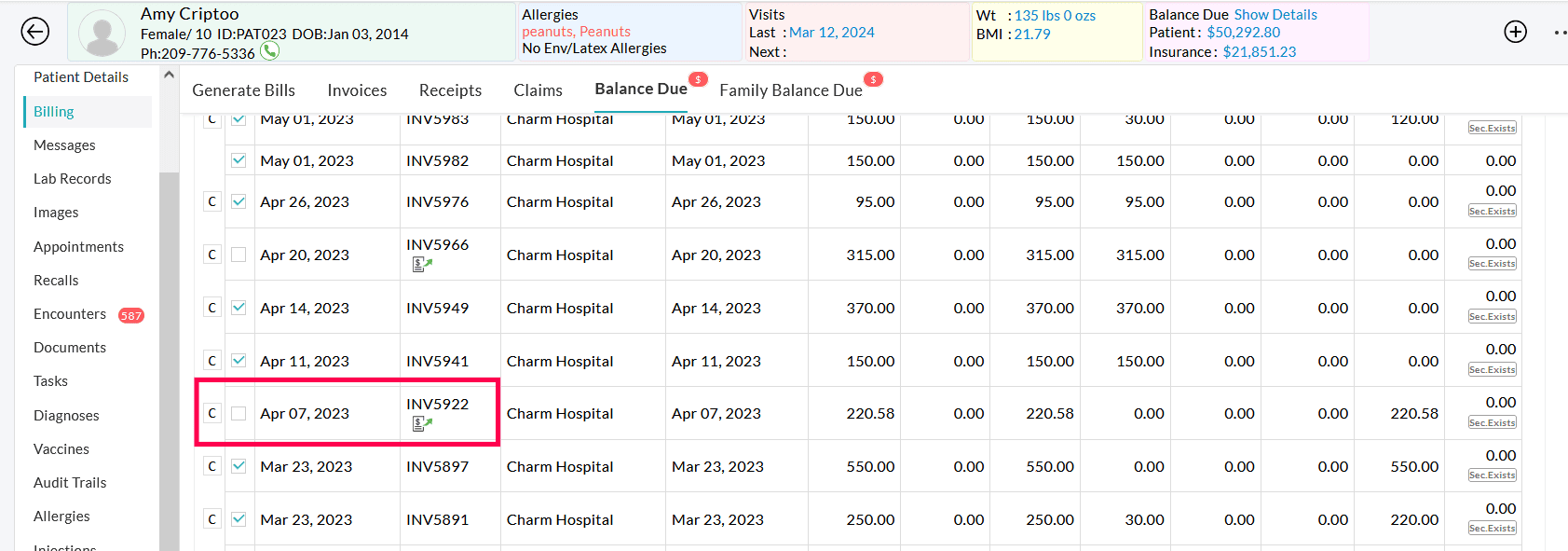The image size is (1568, 551).
Task: Click the payment sent icon under INV5966
Action: tap(420, 265)
